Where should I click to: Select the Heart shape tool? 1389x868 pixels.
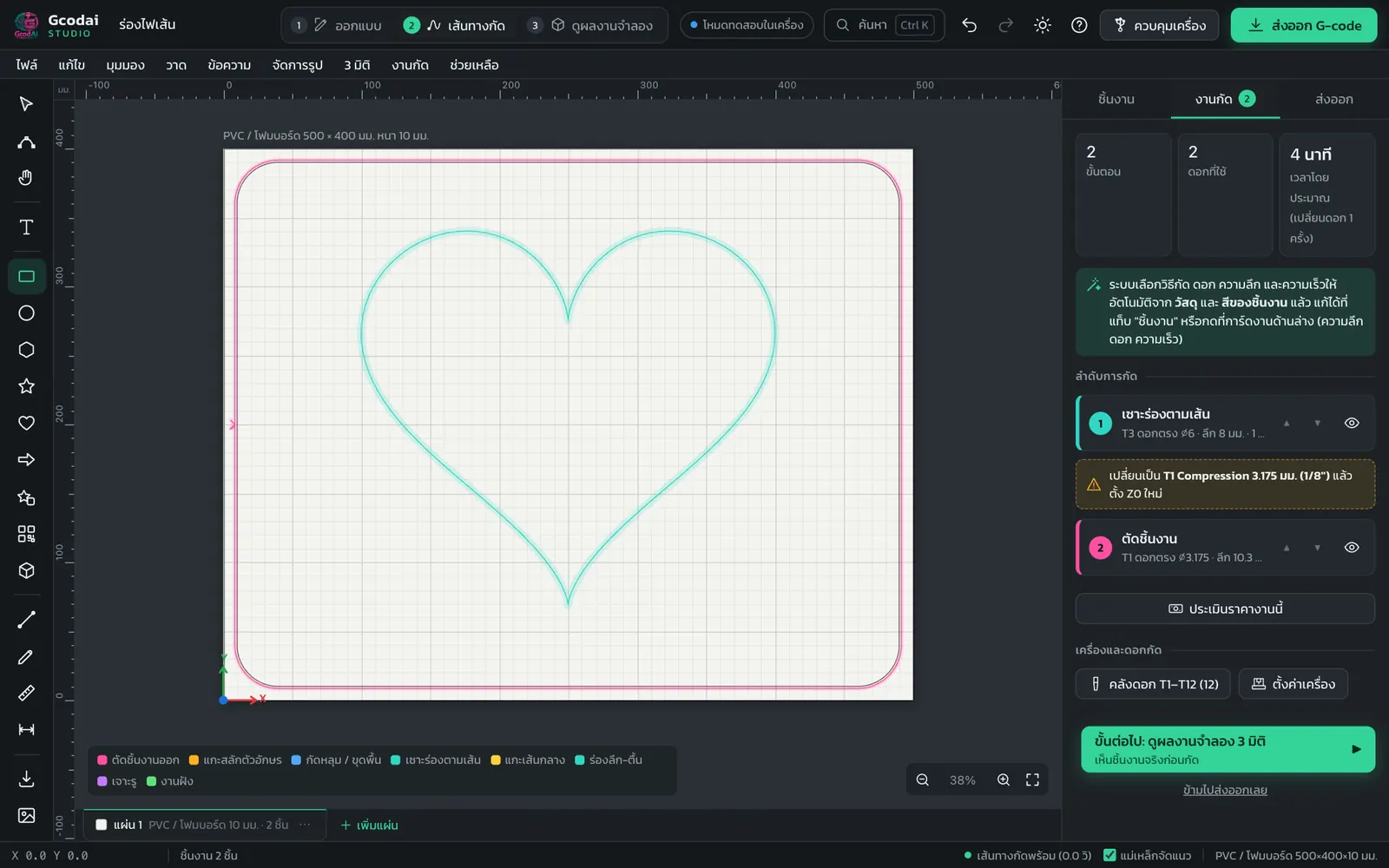26,424
